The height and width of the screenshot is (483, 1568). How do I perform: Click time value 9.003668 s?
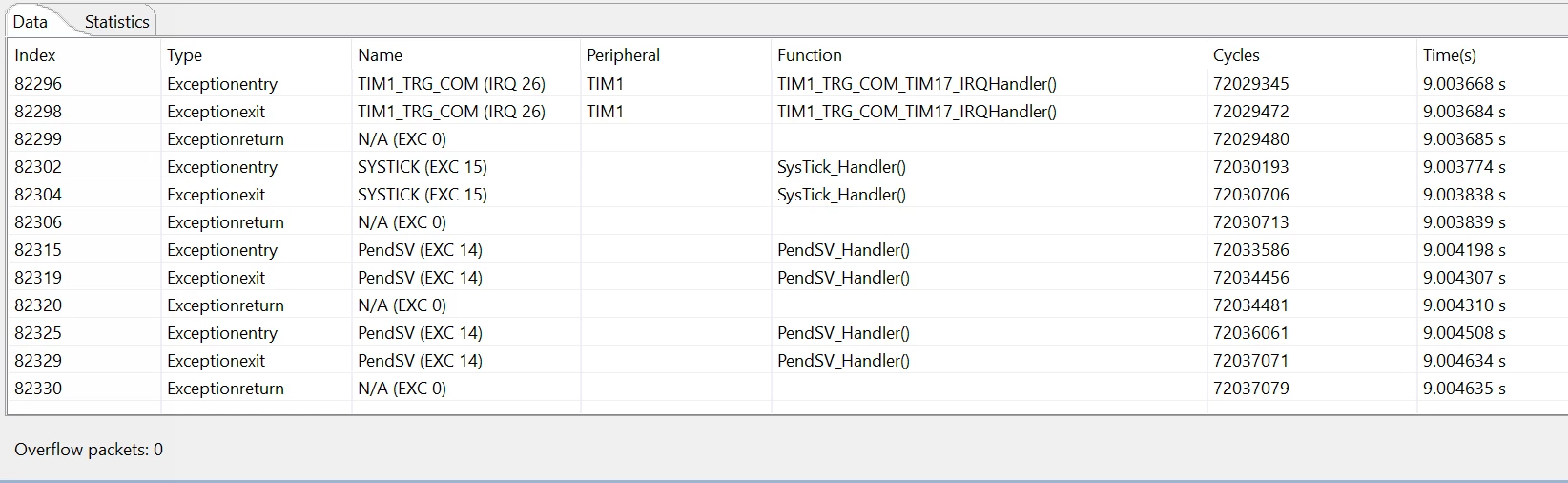point(1464,84)
